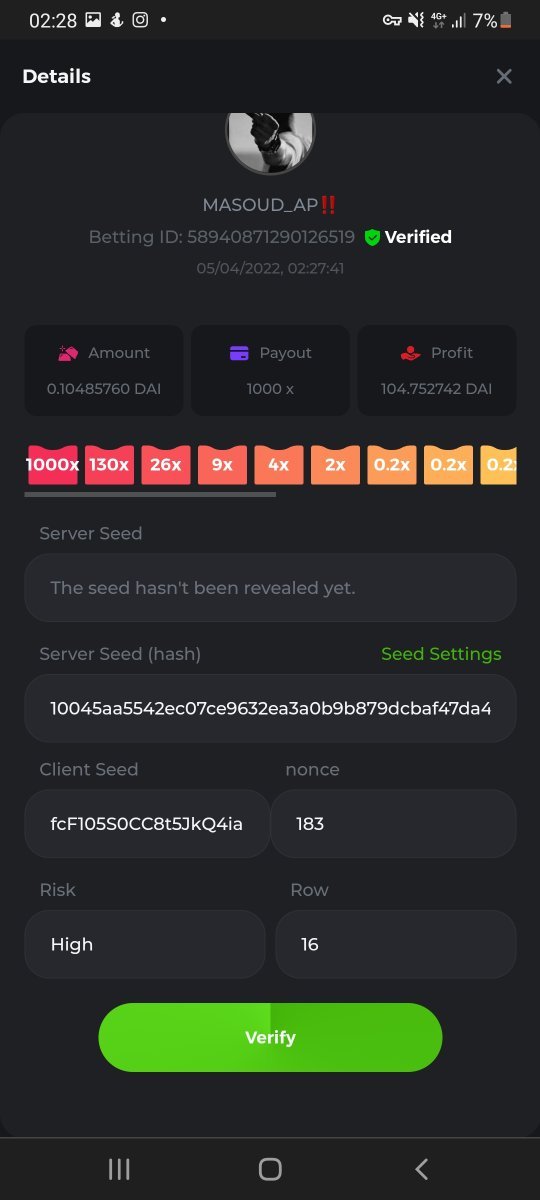540x1200 pixels.
Task: Select the 4x multiplier chip
Action: pyautogui.click(x=279, y=465)
